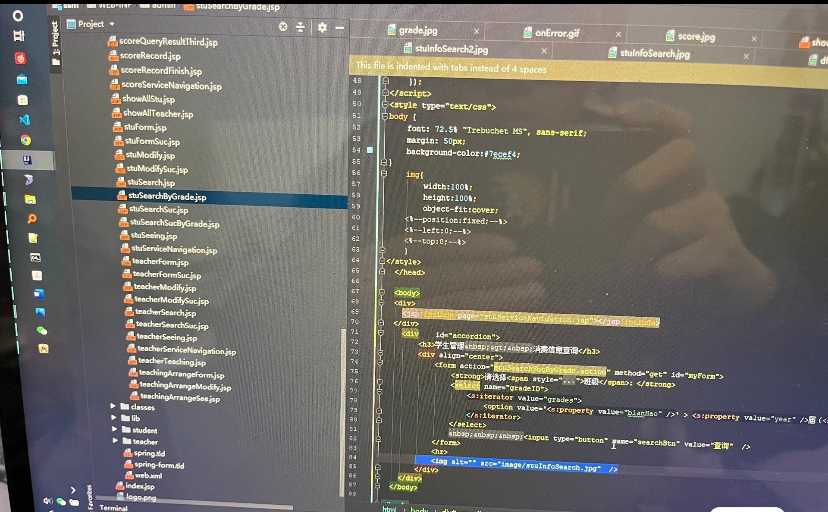Select index.jsp in the project tree

click(x=140, y=486)
